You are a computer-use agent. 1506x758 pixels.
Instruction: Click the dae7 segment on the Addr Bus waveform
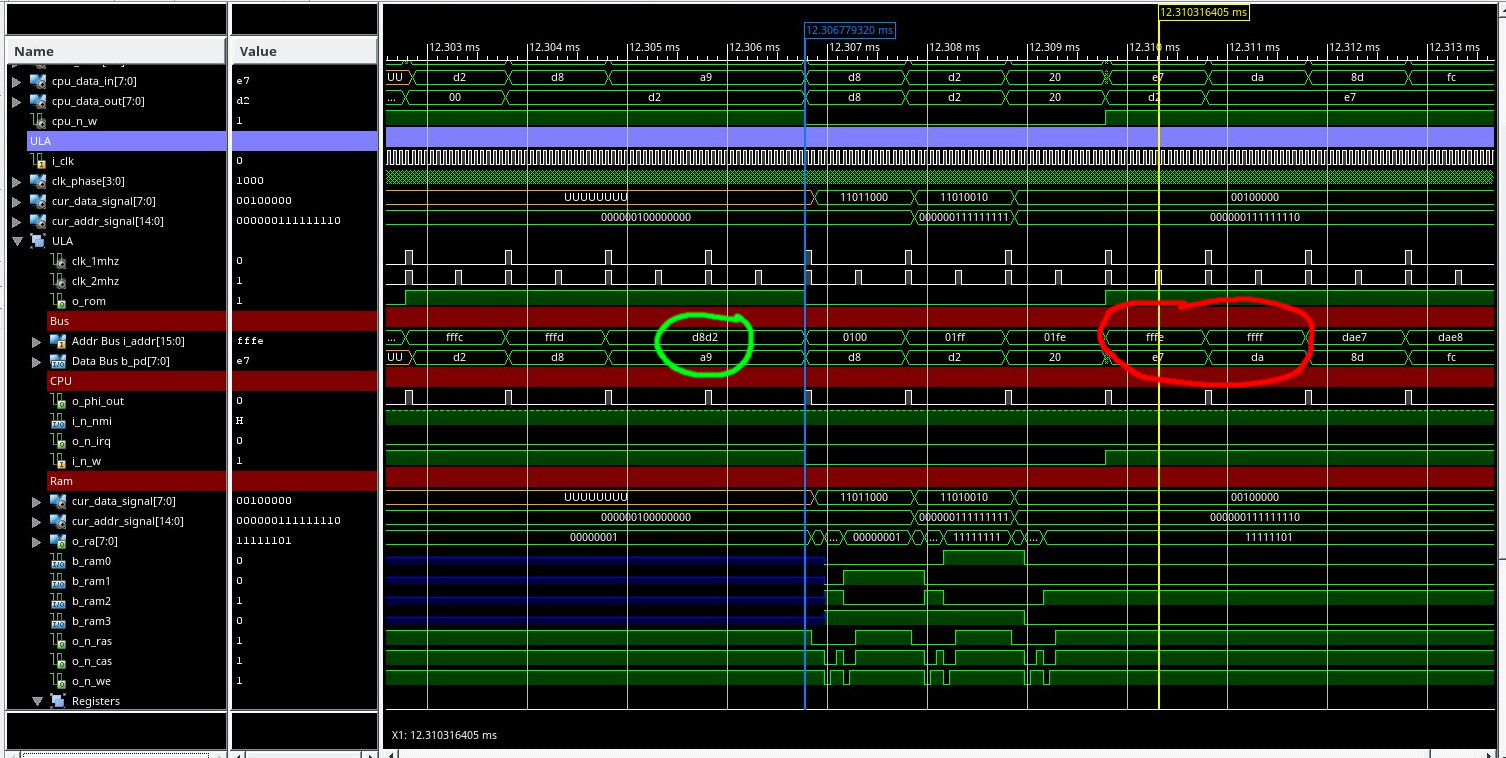[1355, 337]
